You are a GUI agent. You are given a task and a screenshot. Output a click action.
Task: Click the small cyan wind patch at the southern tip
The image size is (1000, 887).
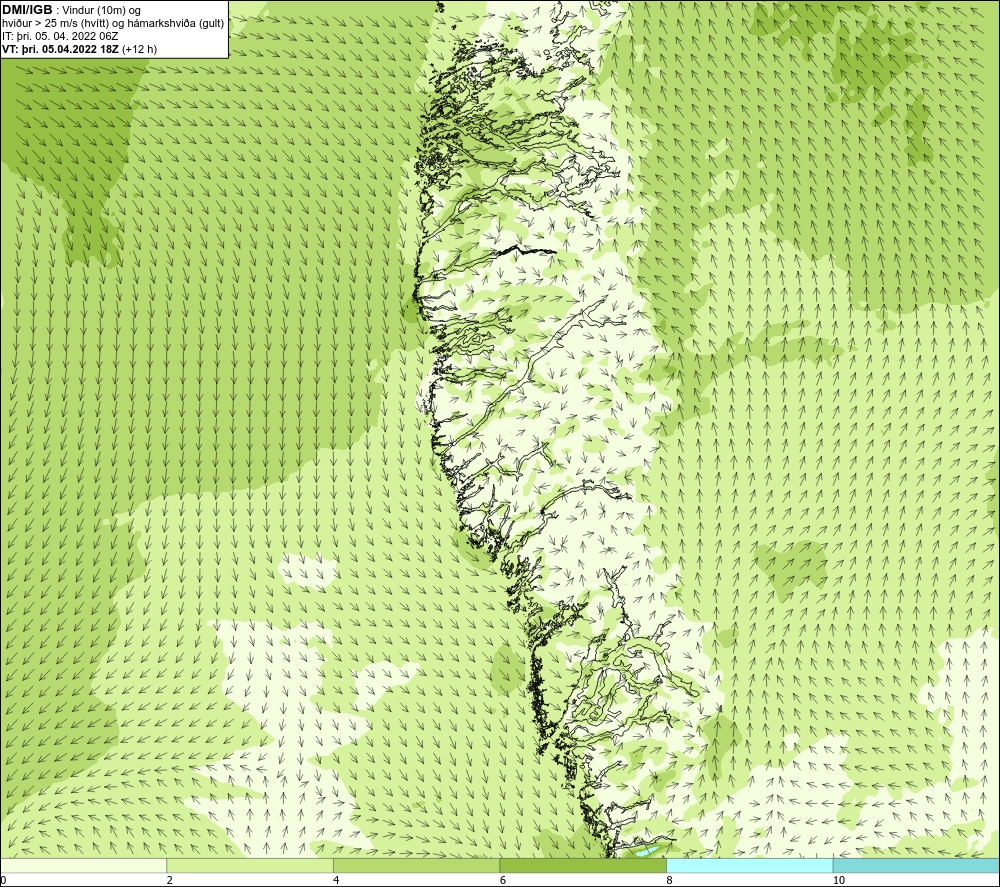pos(646,851)
